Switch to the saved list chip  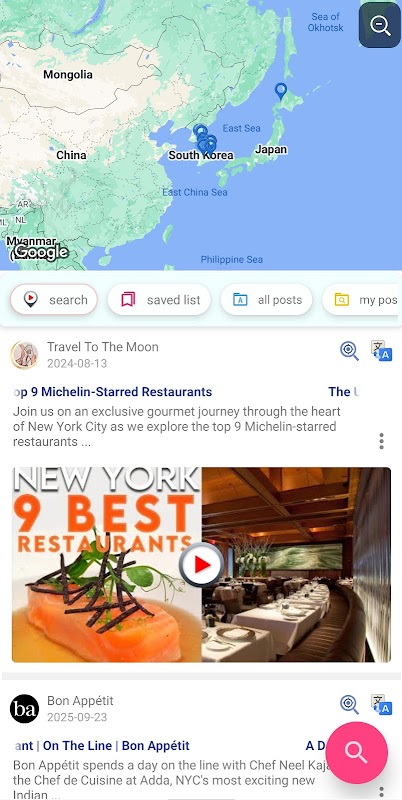tap(159, 300)
